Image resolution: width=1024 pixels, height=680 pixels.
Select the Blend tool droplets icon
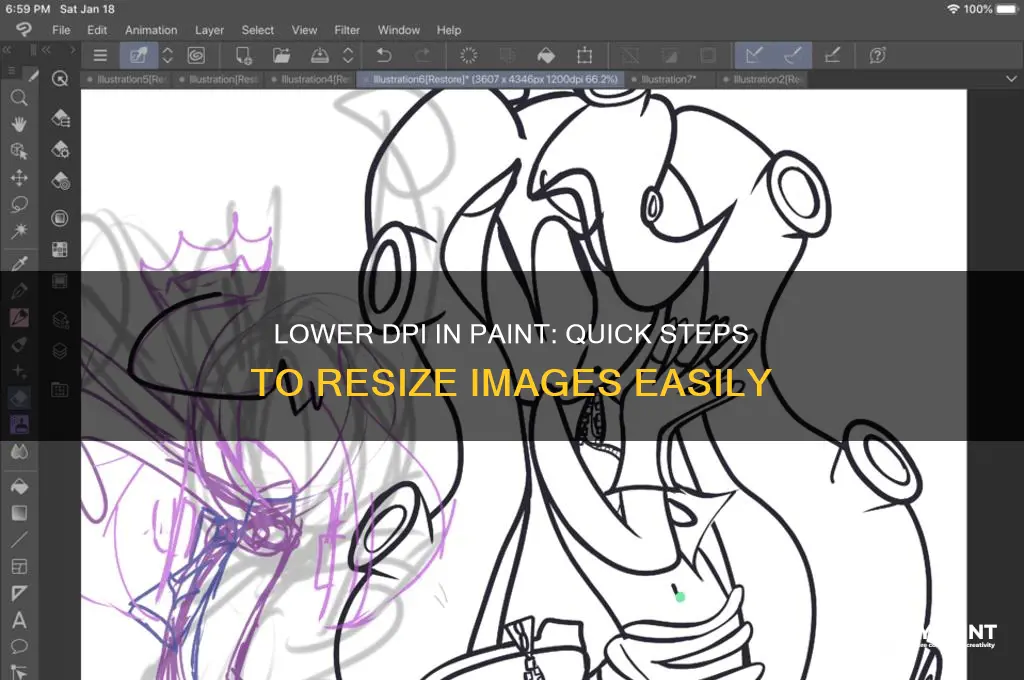click(19, 452)
